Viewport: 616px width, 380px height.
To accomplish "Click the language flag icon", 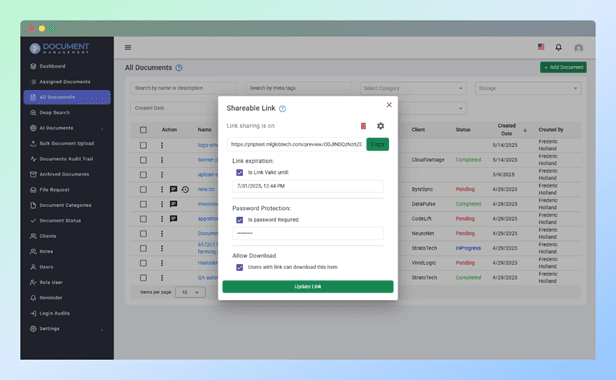I will (541, 47).
